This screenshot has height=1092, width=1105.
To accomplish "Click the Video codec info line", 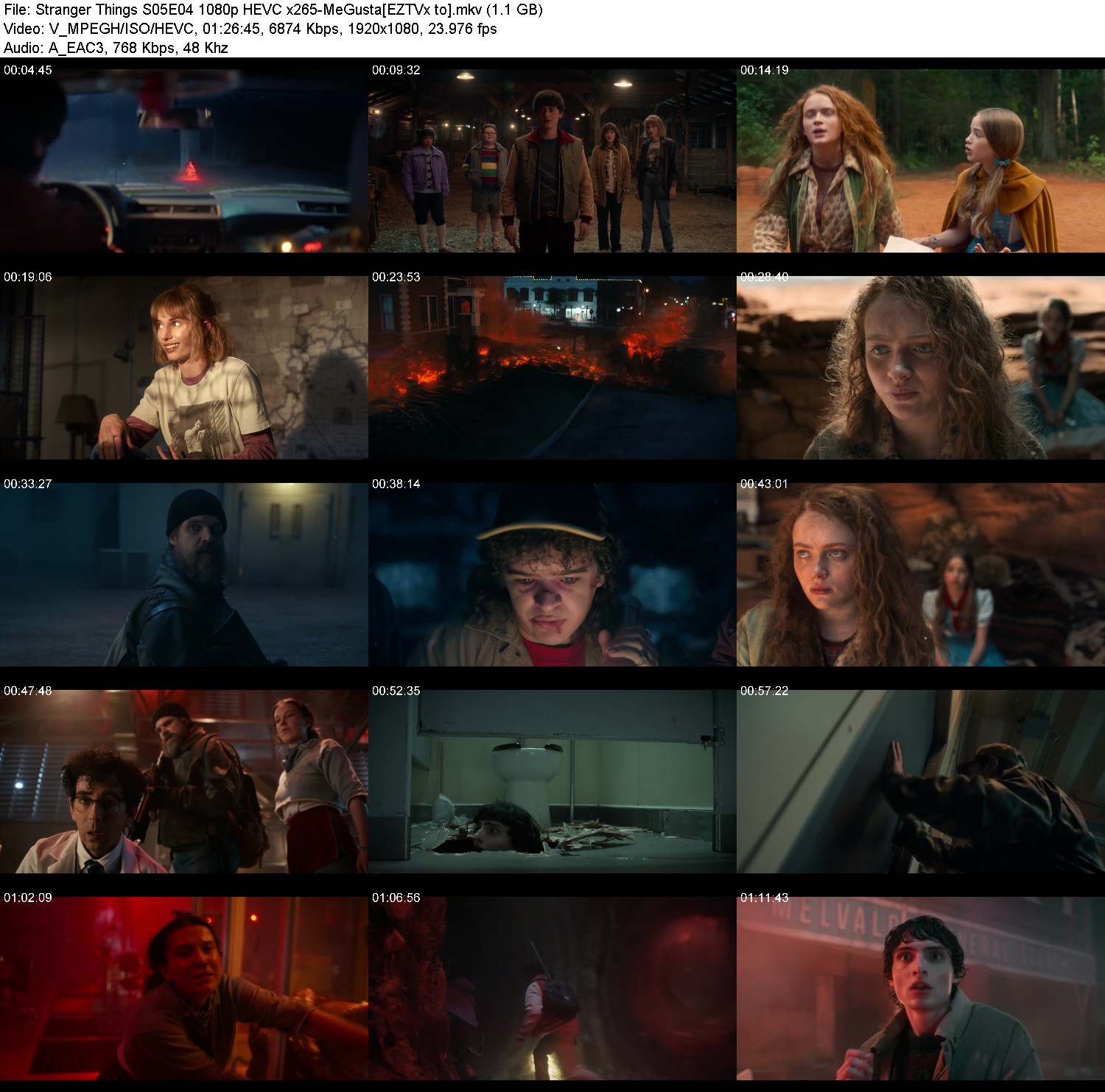I will coord(250,29).
